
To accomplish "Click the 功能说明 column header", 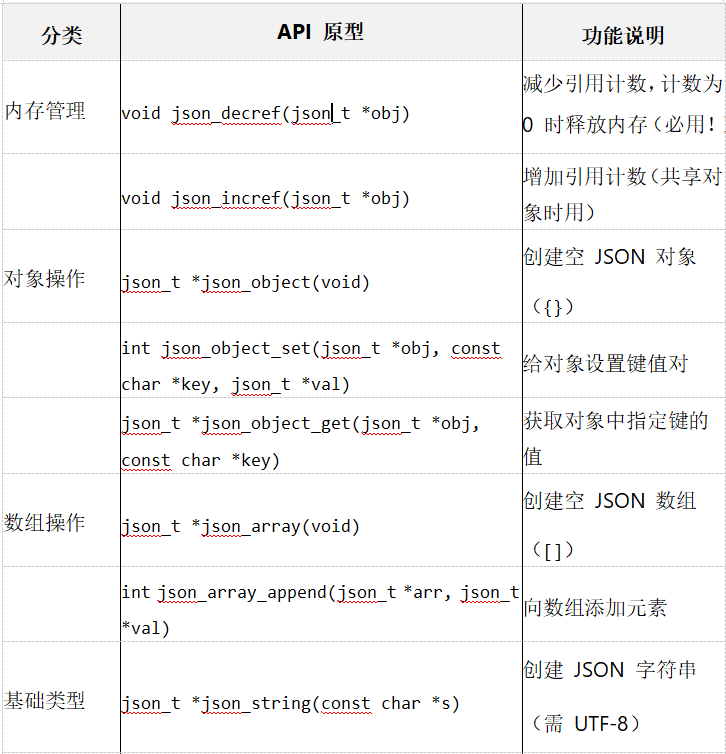I will [623, 36].
